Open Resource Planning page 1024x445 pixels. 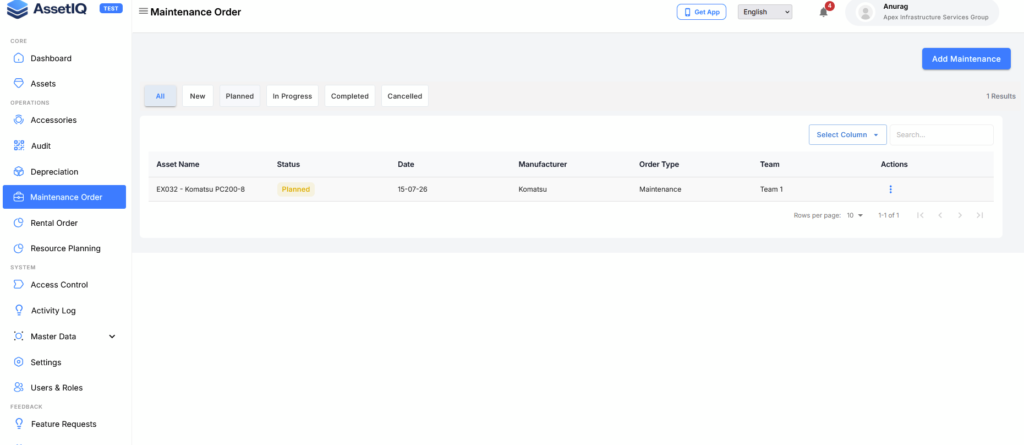point(65,248)
